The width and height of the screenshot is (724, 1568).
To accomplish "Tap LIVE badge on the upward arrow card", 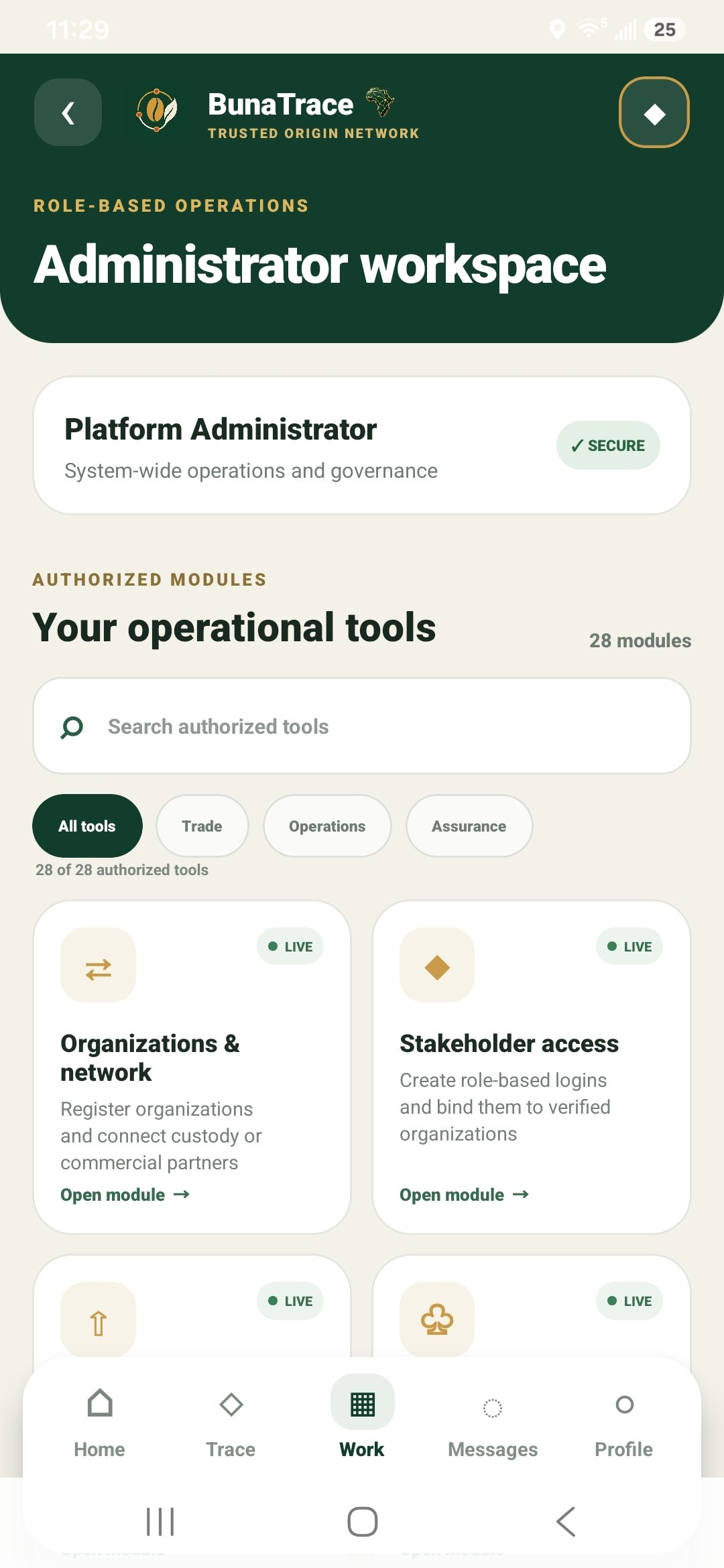I will [x=290, y=1301].
